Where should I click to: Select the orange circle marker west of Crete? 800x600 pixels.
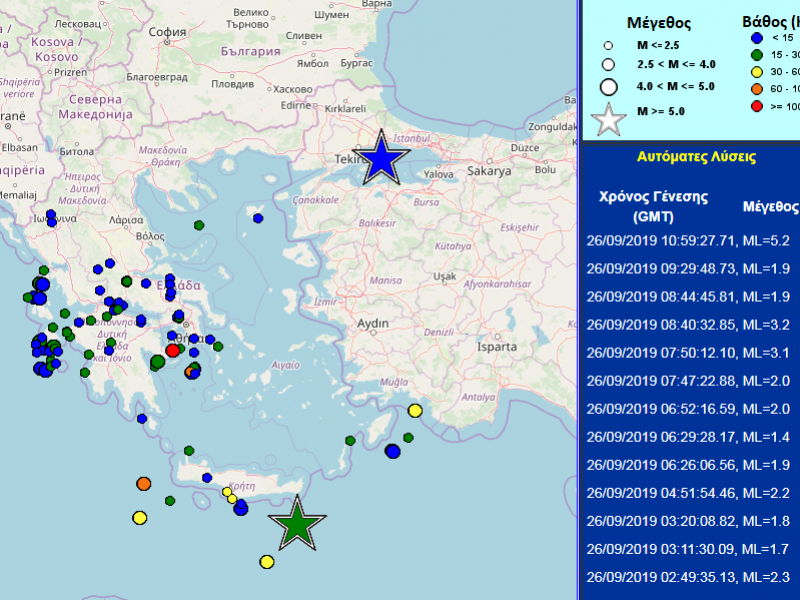tap(143, 484)
